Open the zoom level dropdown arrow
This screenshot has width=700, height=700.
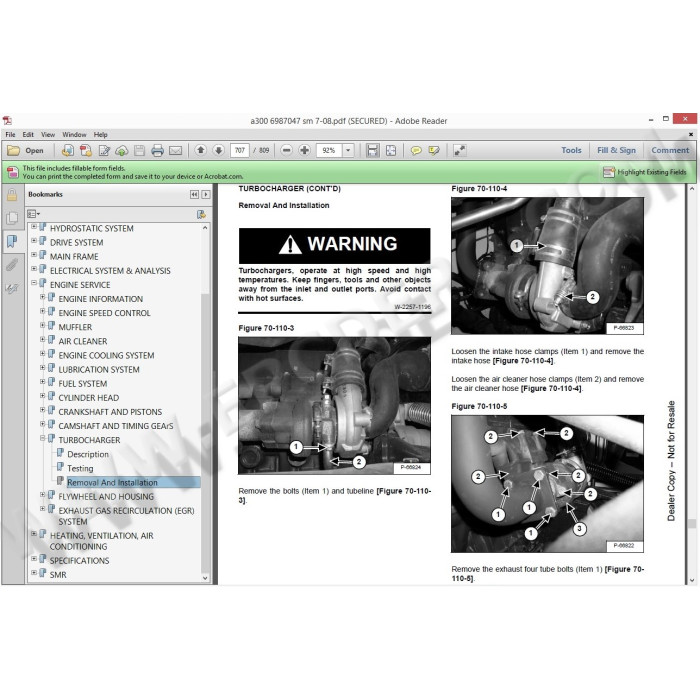tap(348, 150)
